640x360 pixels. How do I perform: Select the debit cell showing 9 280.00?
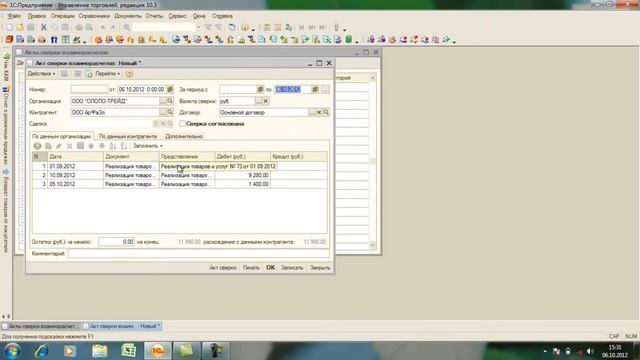pos(242,175)
